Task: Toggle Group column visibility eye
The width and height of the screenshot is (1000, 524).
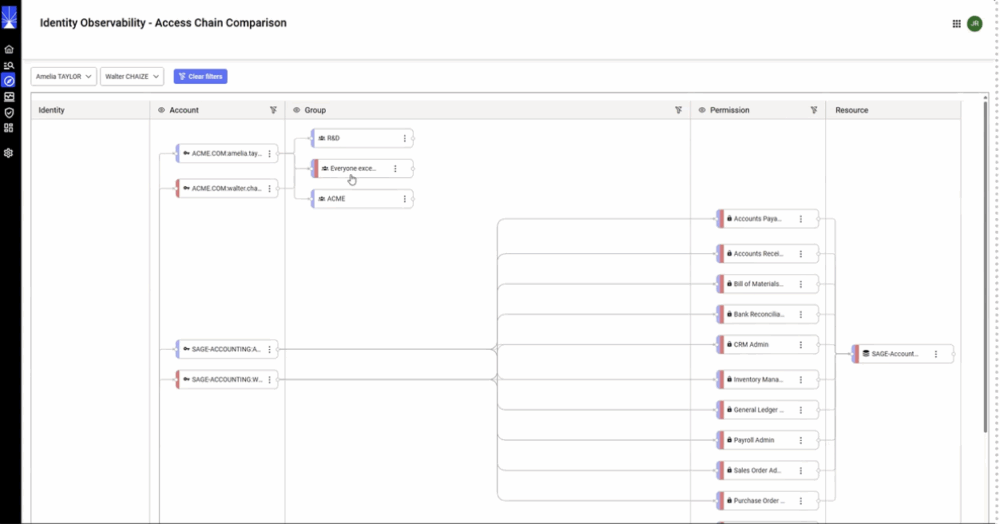Action: point(297,110)
